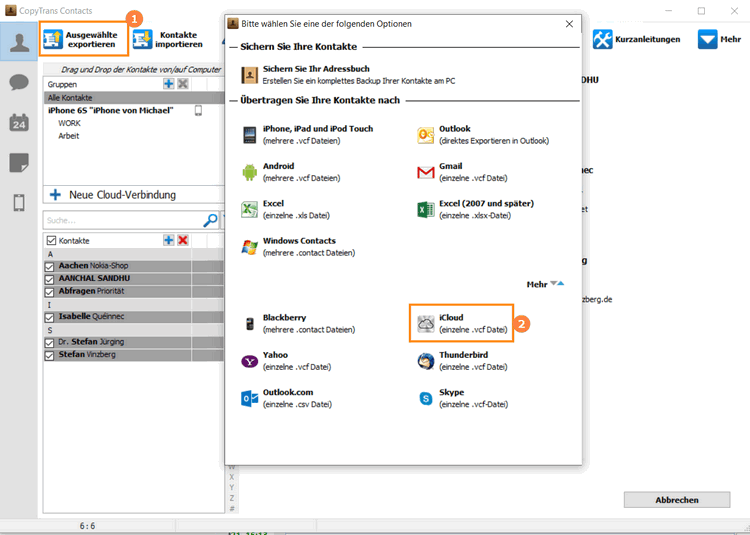
Task: Uncheck the Abfragen Priorität contact
Action: tap(50, 292)
